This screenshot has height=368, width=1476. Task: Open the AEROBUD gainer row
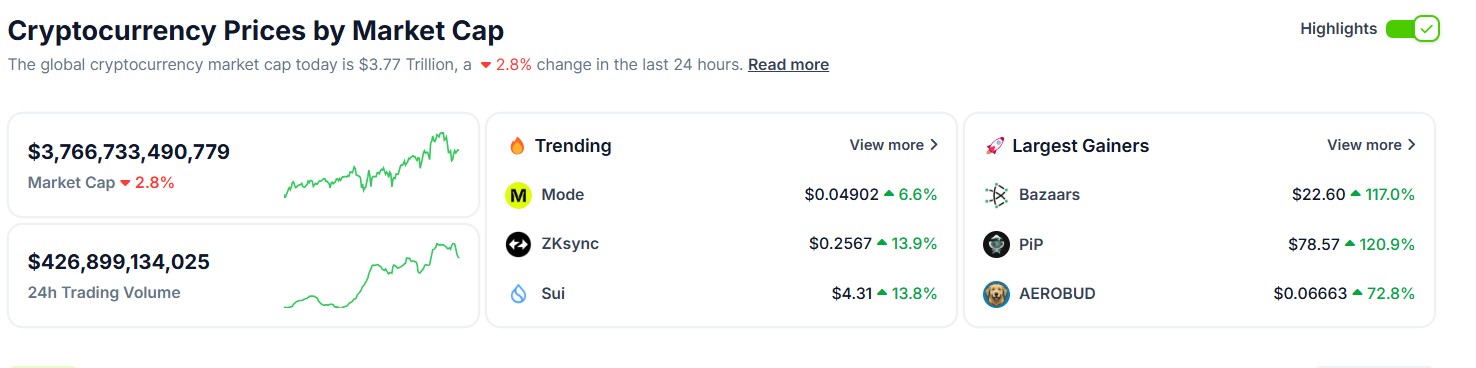point(1199,294)
